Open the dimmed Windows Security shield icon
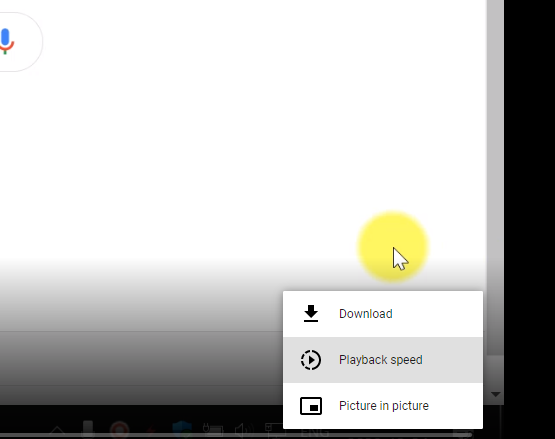The image size is (555, 439). (182, 429)
